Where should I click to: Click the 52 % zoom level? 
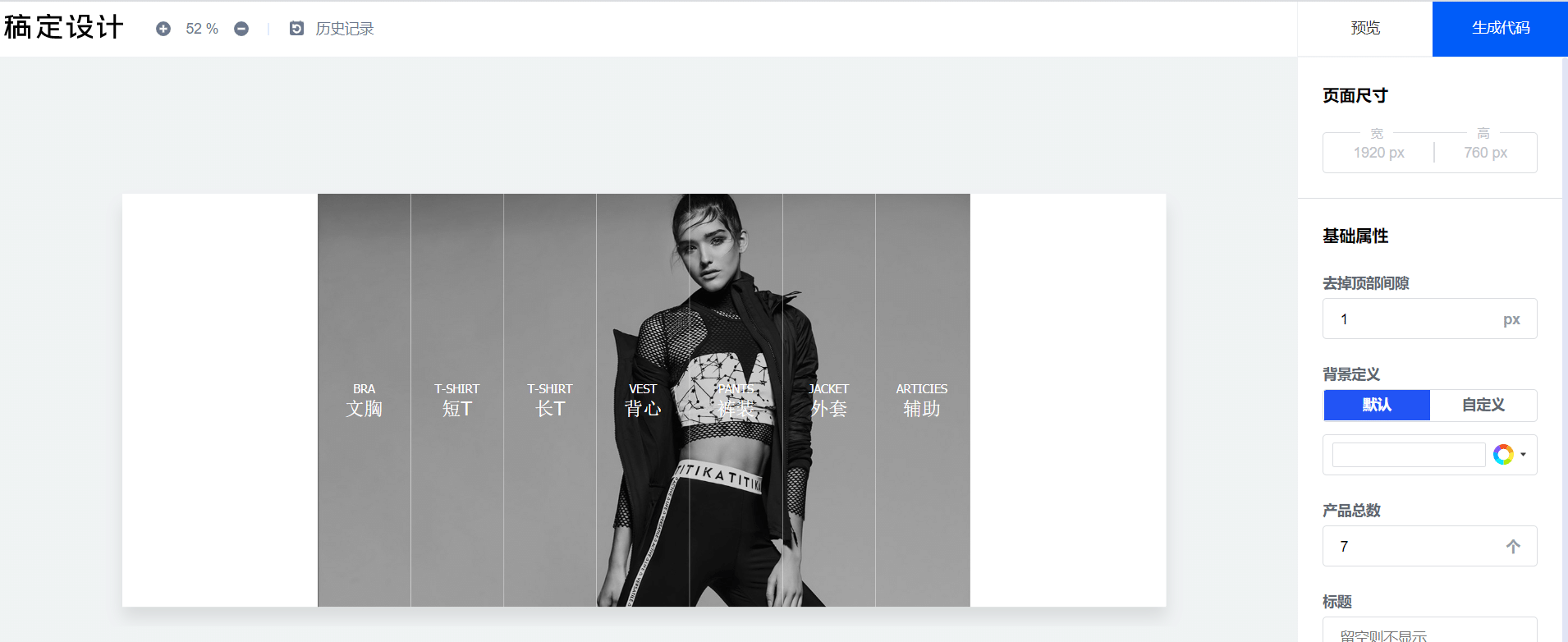[x=202, y=29]
